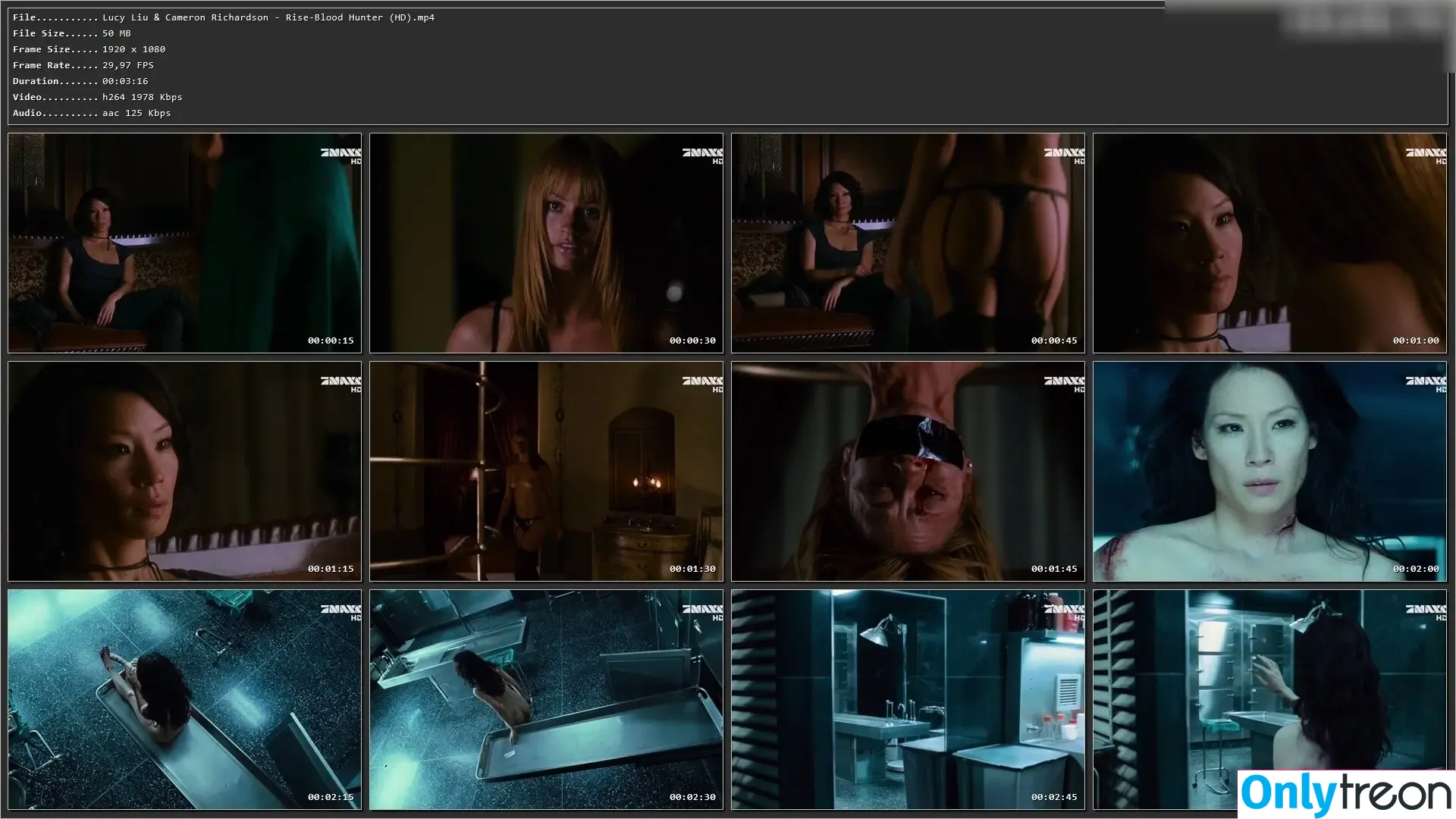Click the overhead-view frame at 00:02:15

[x=185, y=700]
